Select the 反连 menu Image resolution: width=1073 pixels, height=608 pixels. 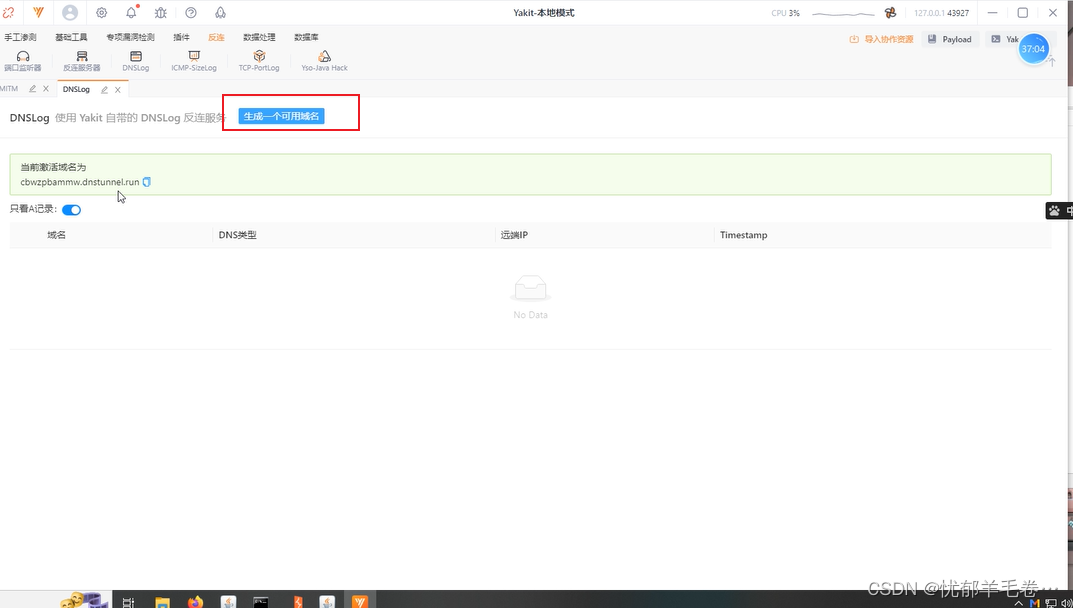pyautogui.click(x=216, y=38)
